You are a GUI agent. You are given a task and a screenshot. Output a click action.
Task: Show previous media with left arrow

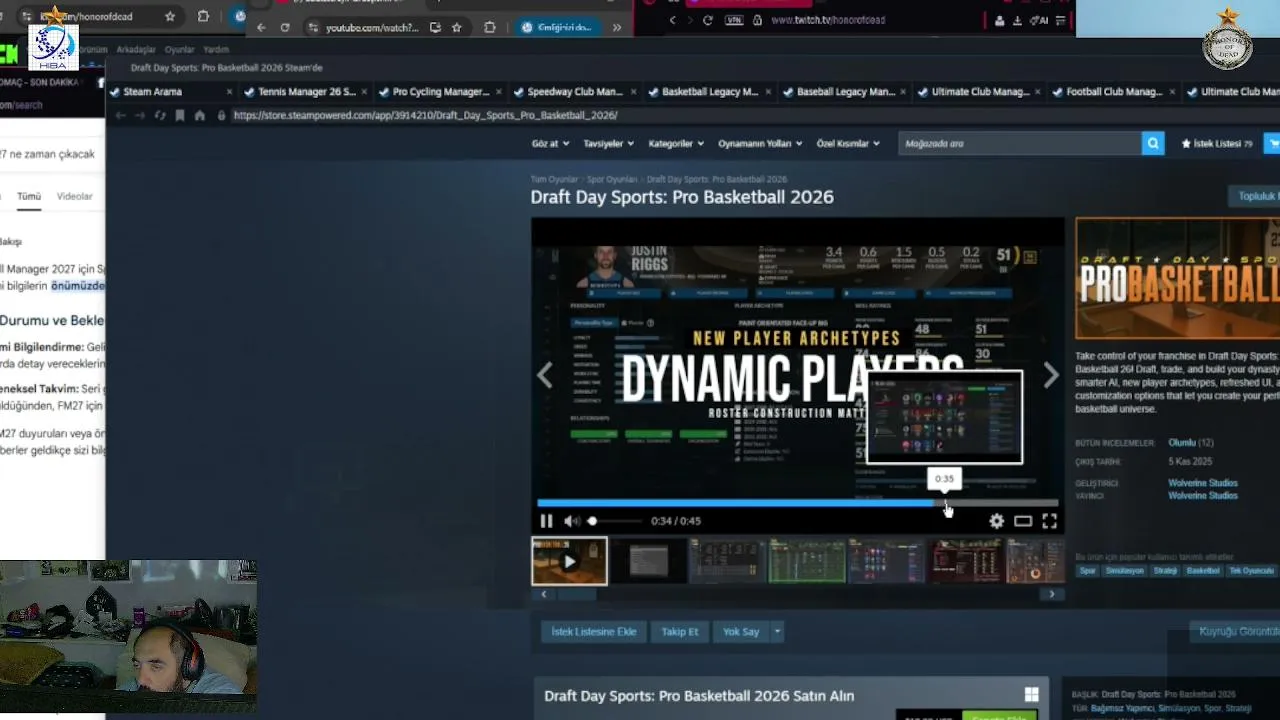click(x=545, y=375)
